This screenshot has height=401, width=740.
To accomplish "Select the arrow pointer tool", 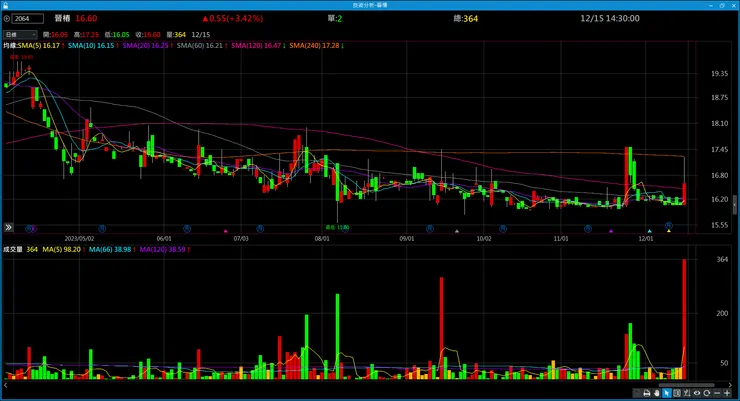I will [667, 393].
